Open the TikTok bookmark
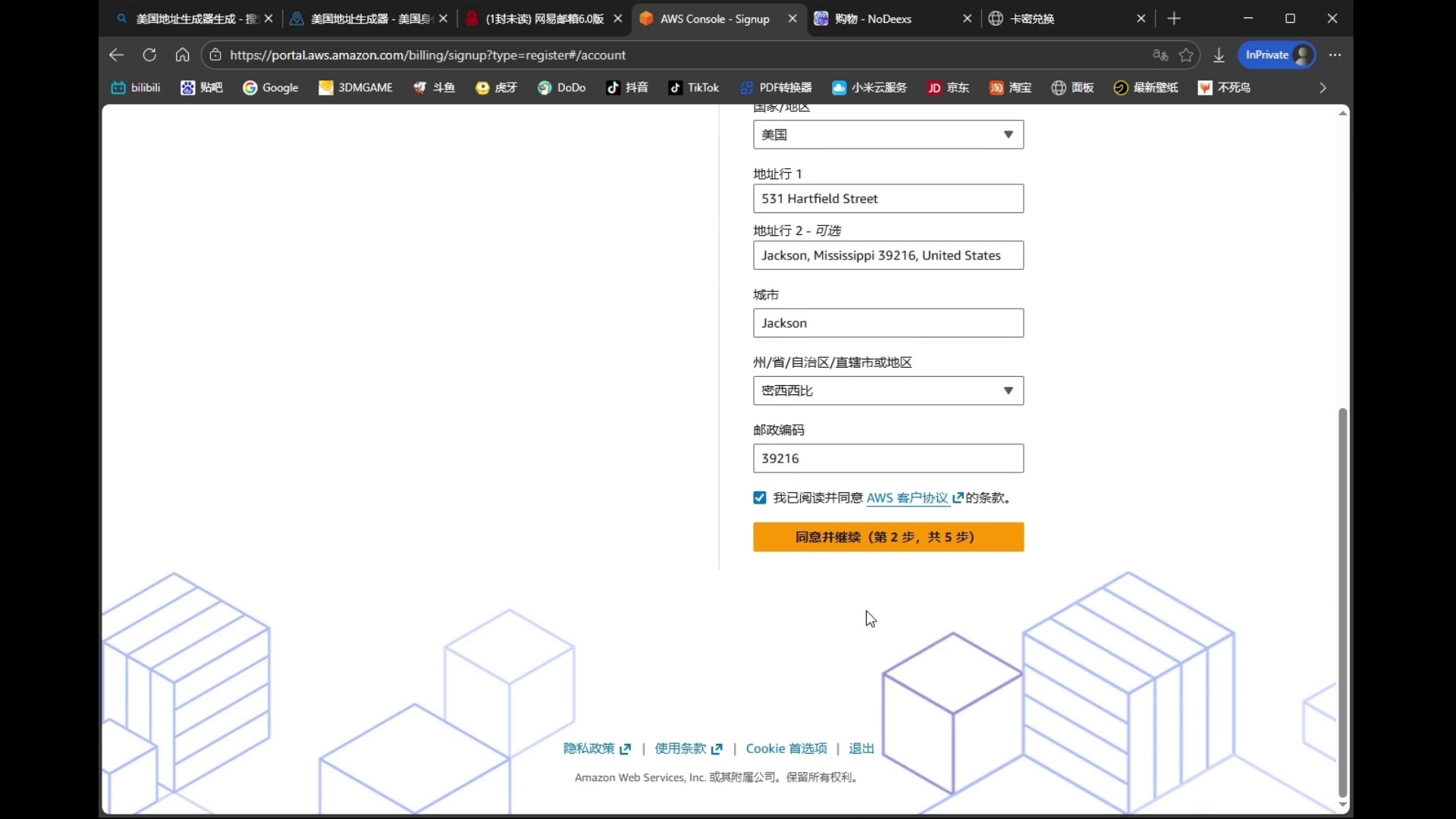Image resolution: width=1456 pixels, height=819 pixels. [x=694, y=88]
